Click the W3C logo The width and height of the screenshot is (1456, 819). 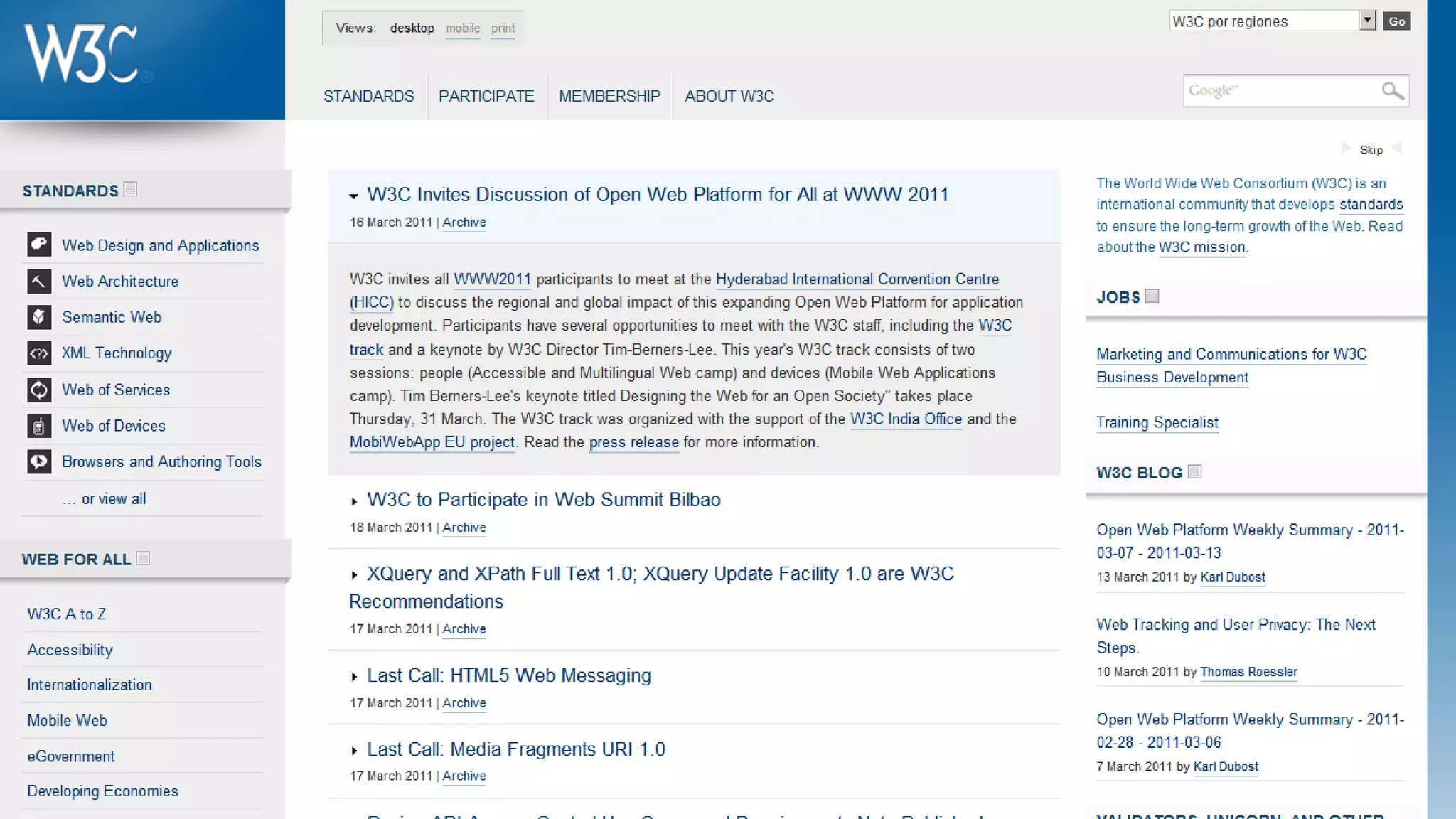tap(81, 54)
